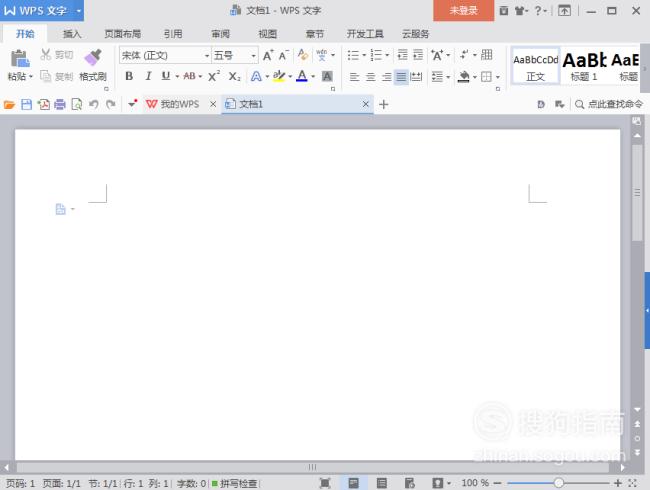Decrease indent icon
Image resolution: width=650 pixels, height=490 pixels.
coord(402,55)
